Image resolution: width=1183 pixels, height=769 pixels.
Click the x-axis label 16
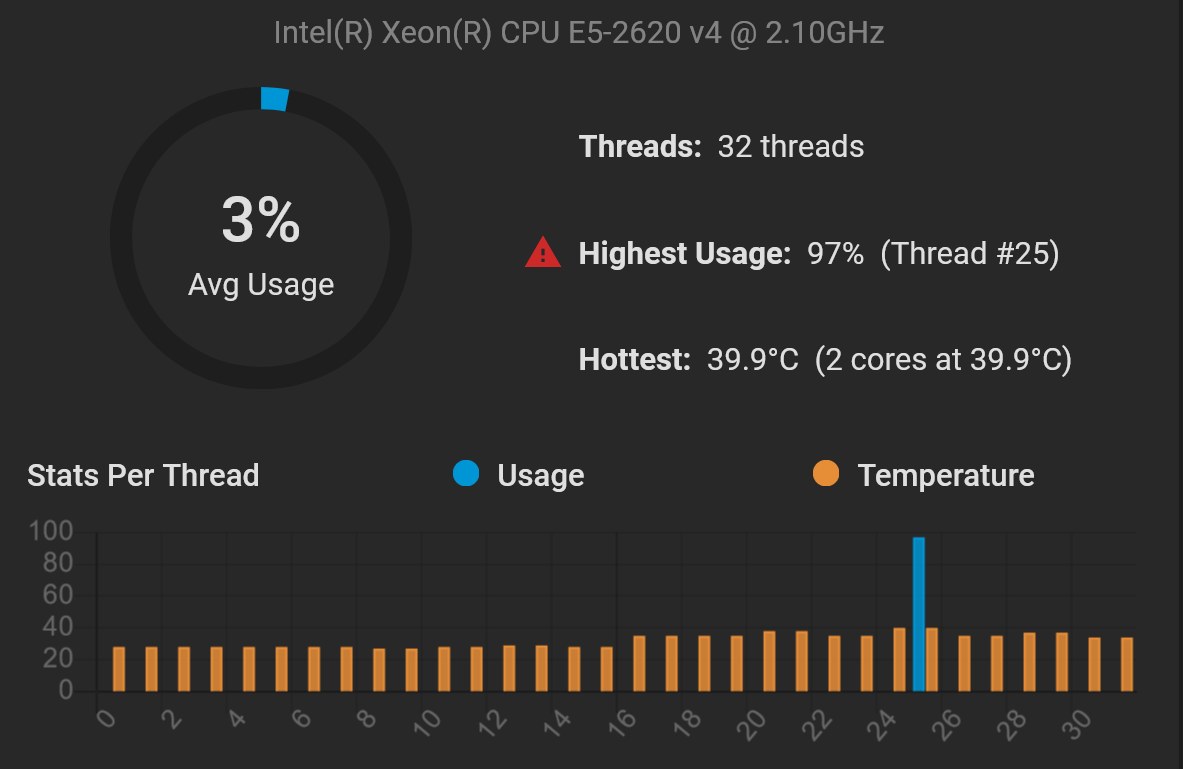(622, 723)
